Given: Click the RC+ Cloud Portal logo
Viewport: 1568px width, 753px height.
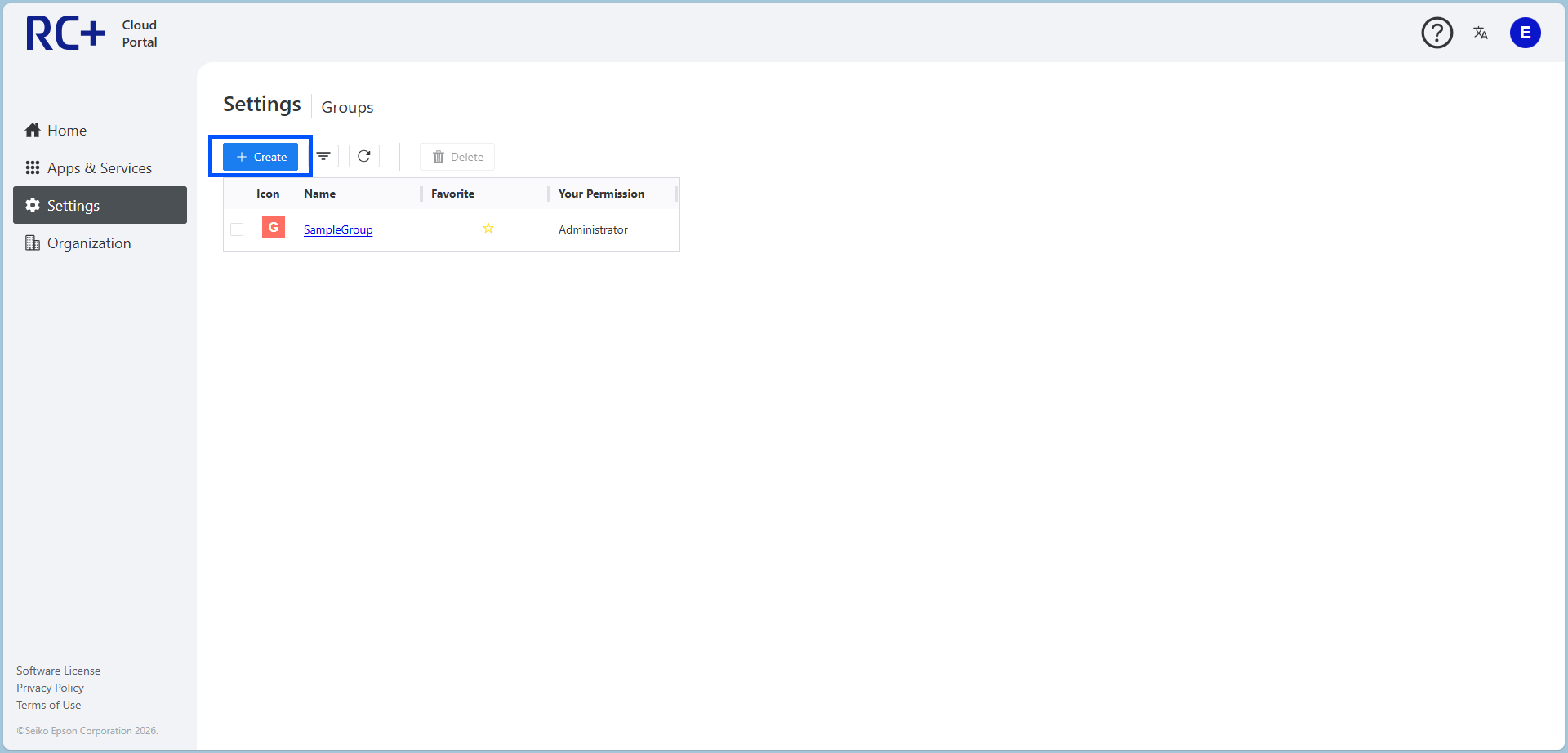Looking at the screenshot, I should pyautogui.click(x=91, y=33).
